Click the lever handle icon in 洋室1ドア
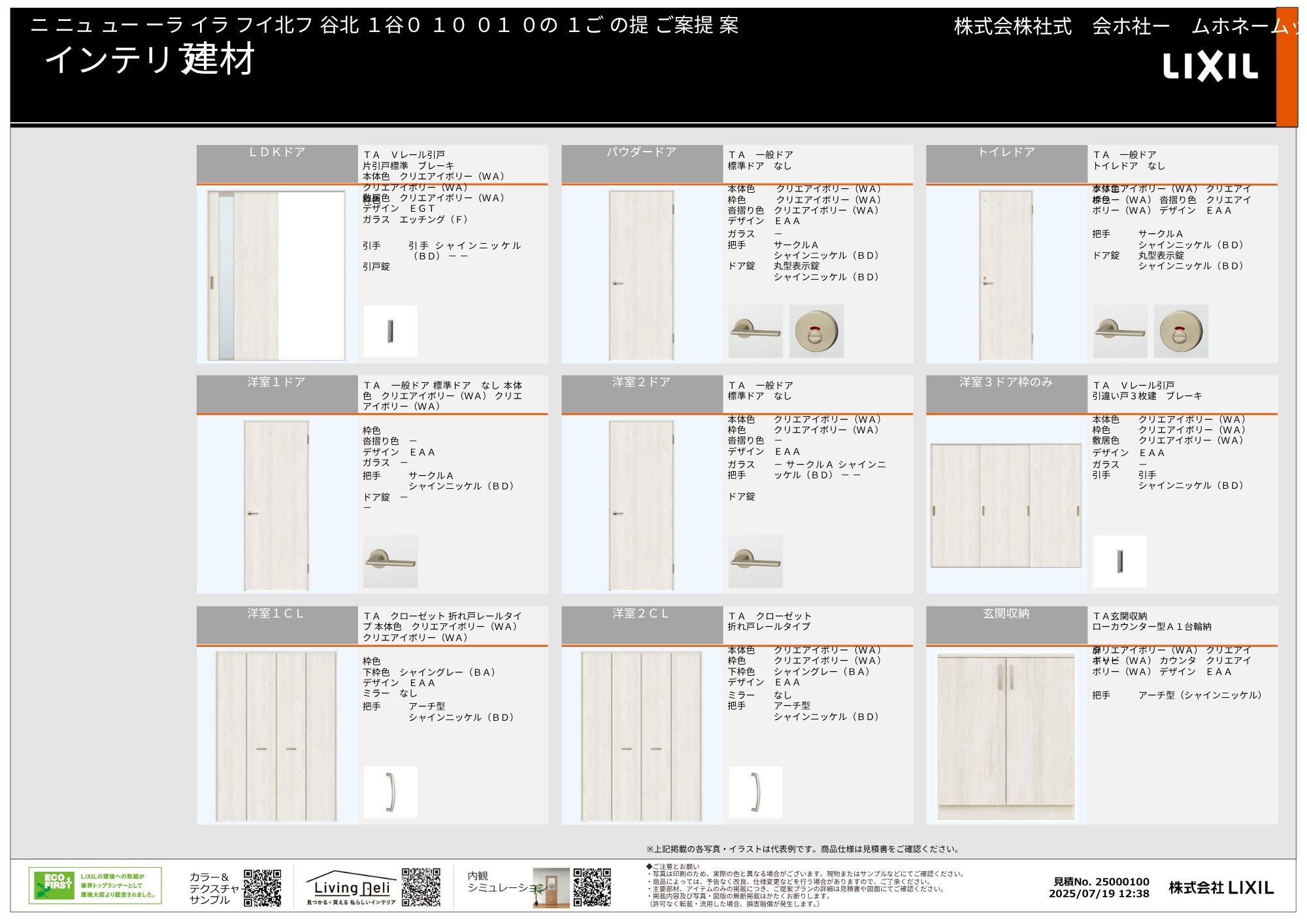1307x924 pixels. pos(390,561)
